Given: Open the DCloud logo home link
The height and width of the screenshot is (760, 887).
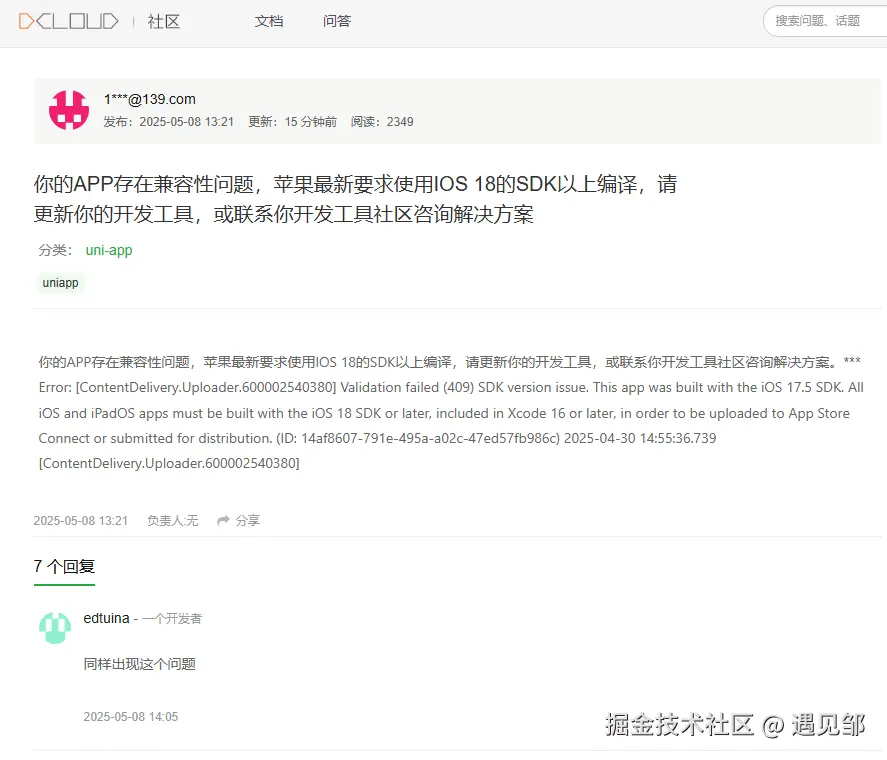Looking at the screenshot, I should point(68,22).
